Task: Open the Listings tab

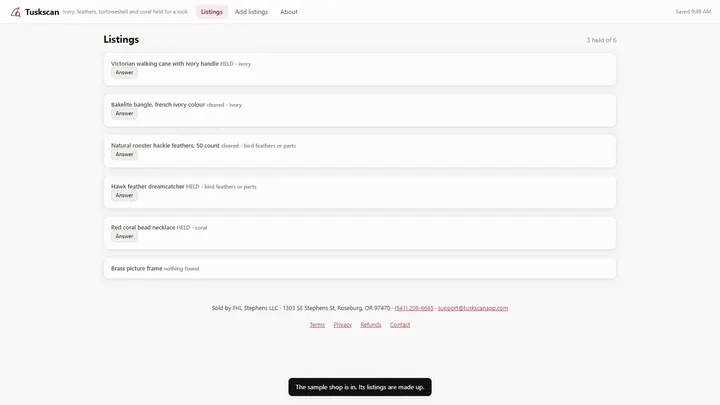Action: (x=212, y=12)
